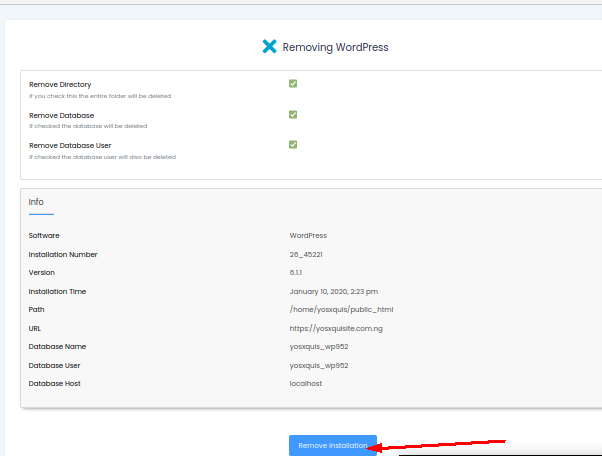Toggle the Remove Database checkbox
The height and width of the screenshot is (456, 602).
click(x=293, y=114)
